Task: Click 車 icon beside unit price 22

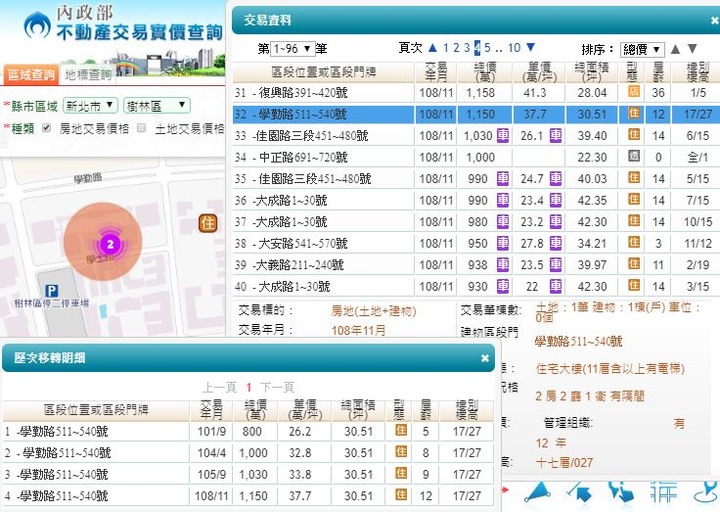Action: tap(556, 287)
